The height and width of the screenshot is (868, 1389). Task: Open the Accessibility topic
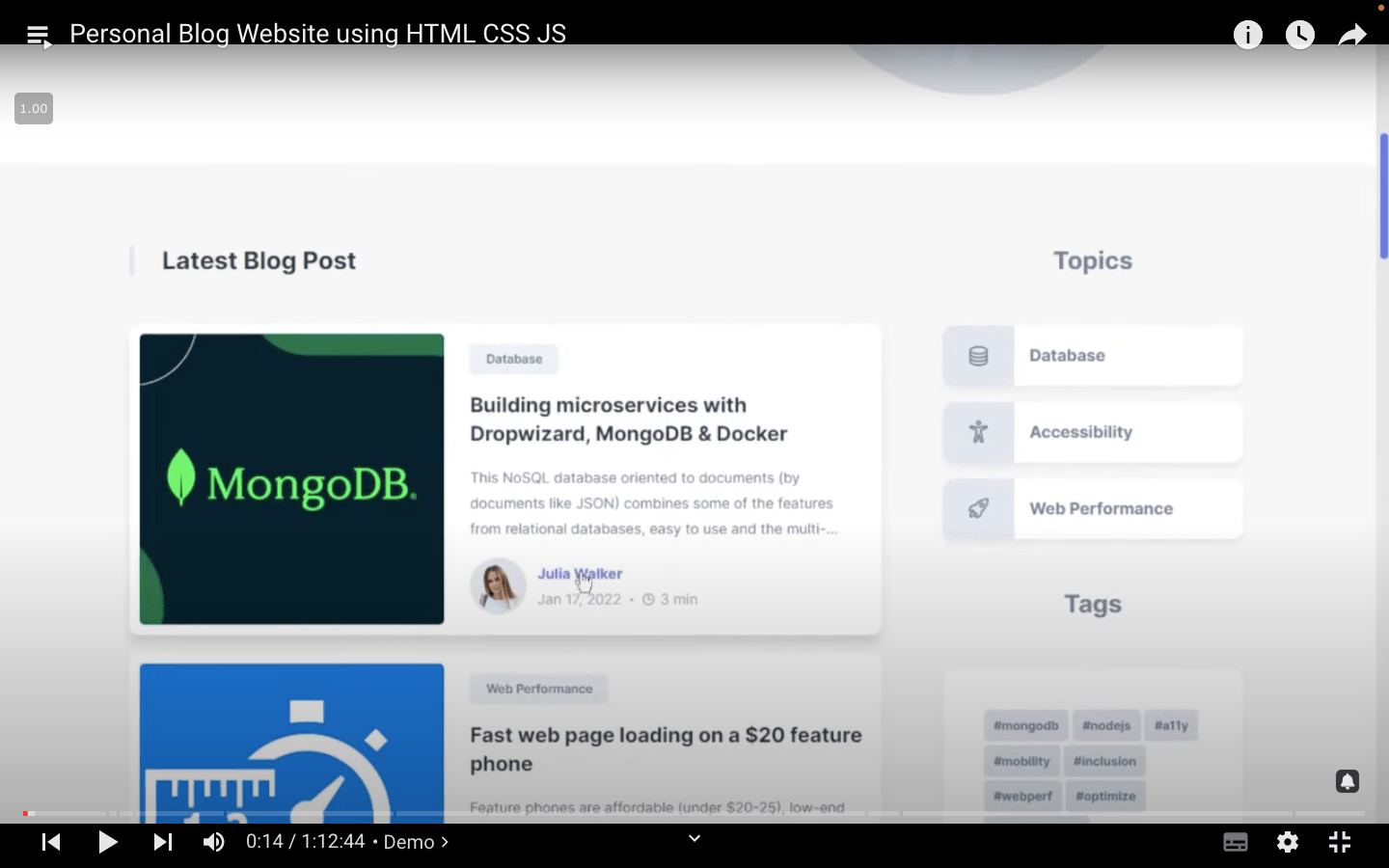pos(1093,432)
